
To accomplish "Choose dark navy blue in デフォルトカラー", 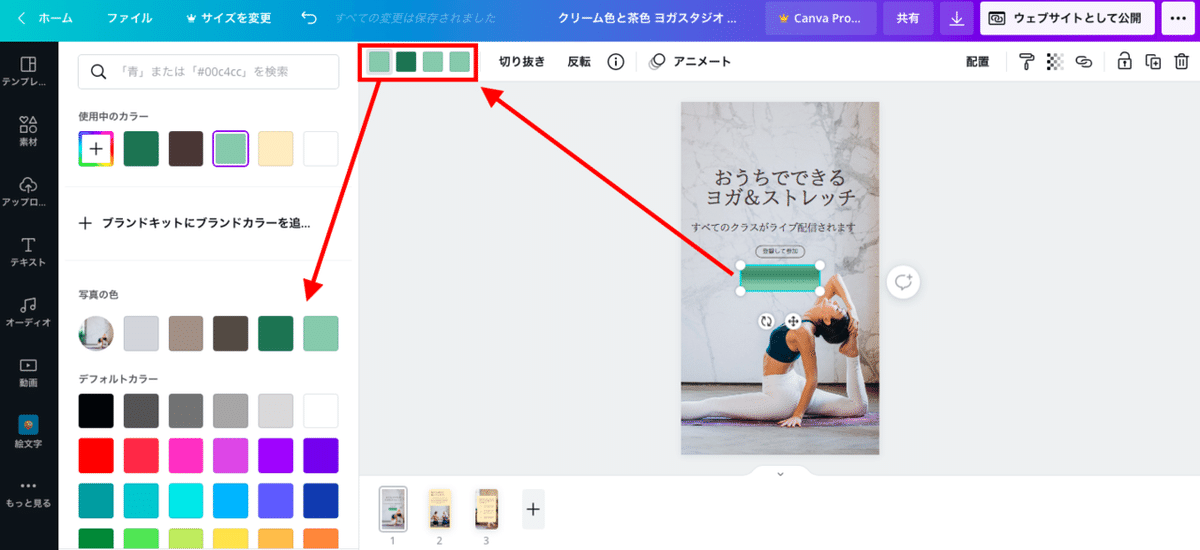I will (x=321, y=499).
